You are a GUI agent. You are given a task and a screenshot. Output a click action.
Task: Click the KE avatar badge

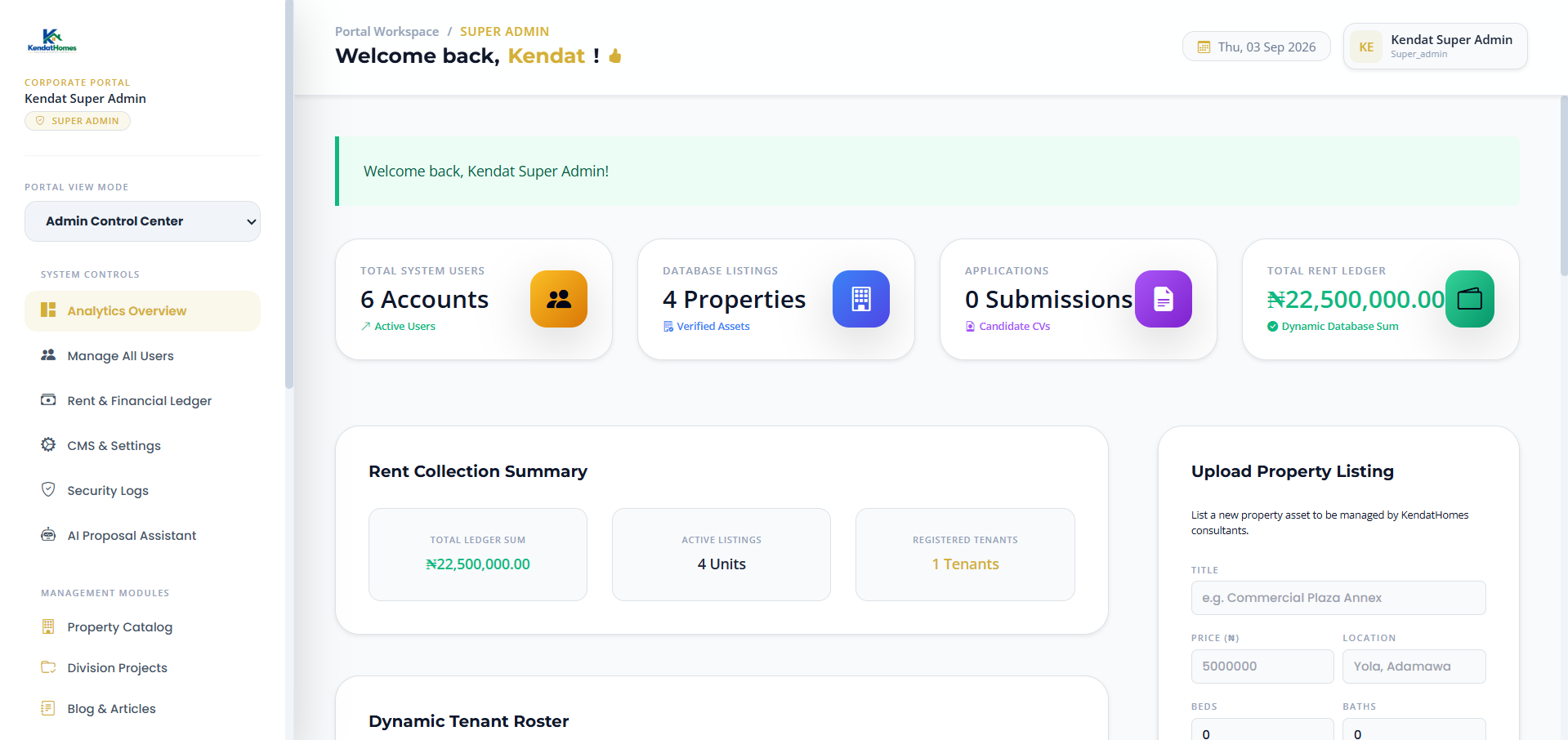(x=1366, y=47)
